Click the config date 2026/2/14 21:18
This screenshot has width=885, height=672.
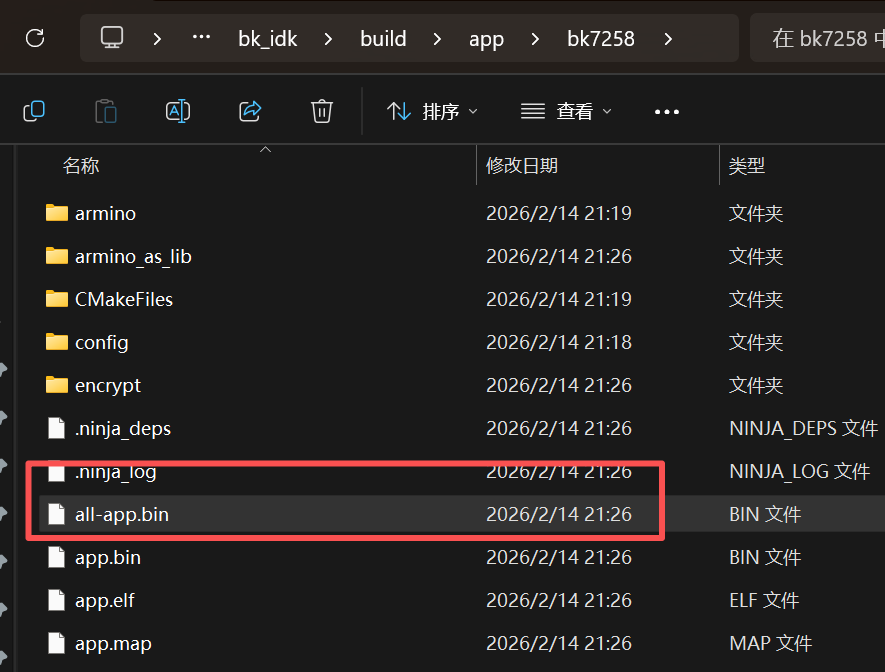[559, 342]
